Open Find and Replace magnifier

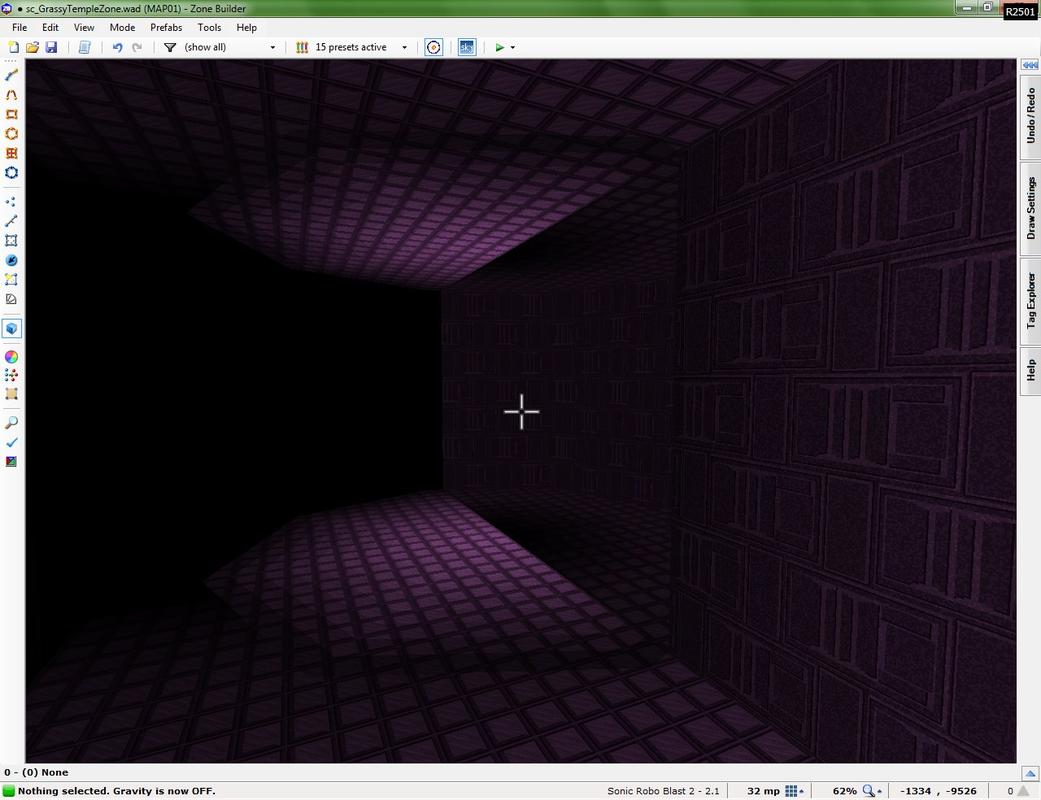[11, 423]
